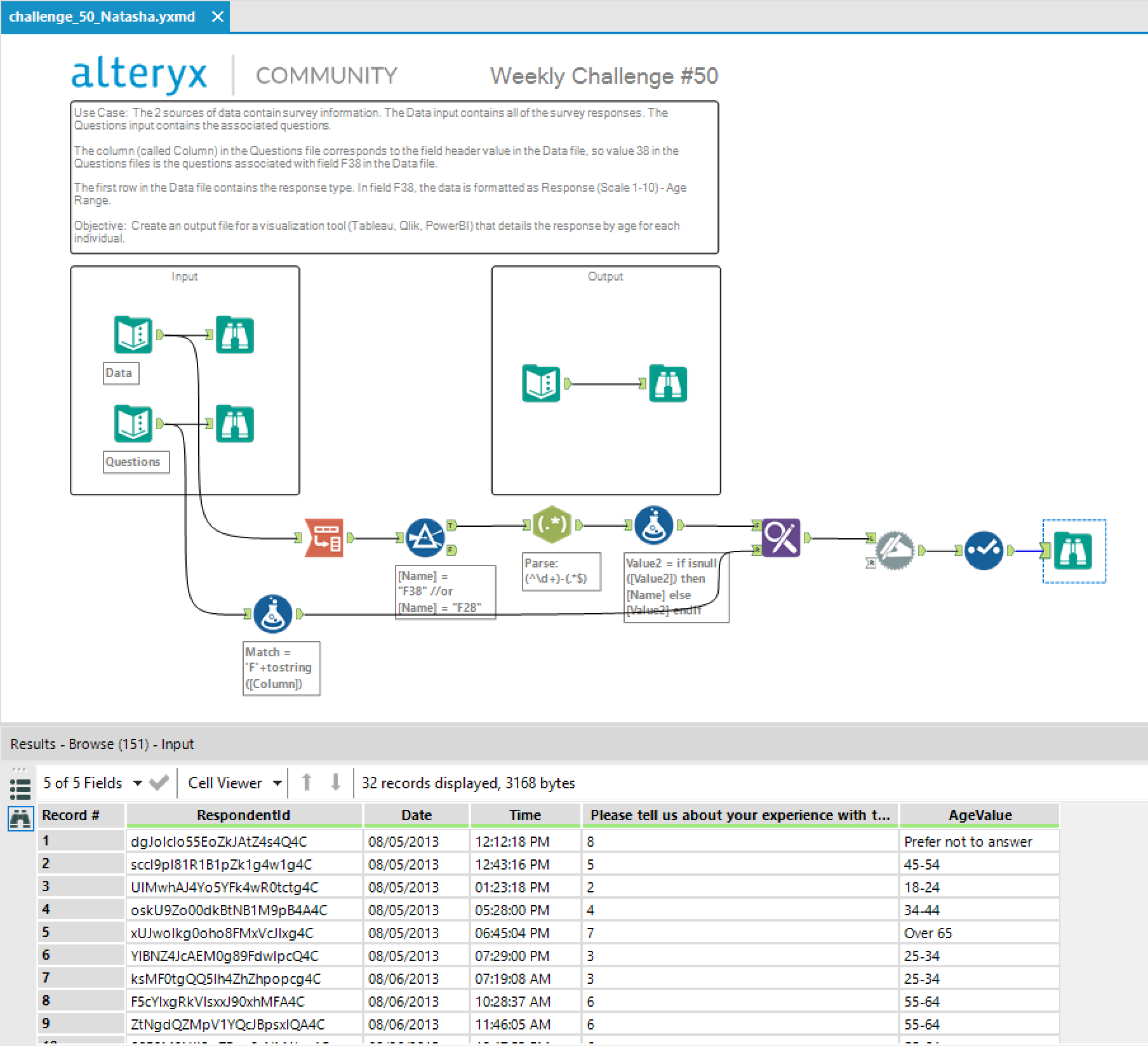The image size is (1148, 1046).
Task: Sort results by the AgeValue column header
Action: coord(979,815)
